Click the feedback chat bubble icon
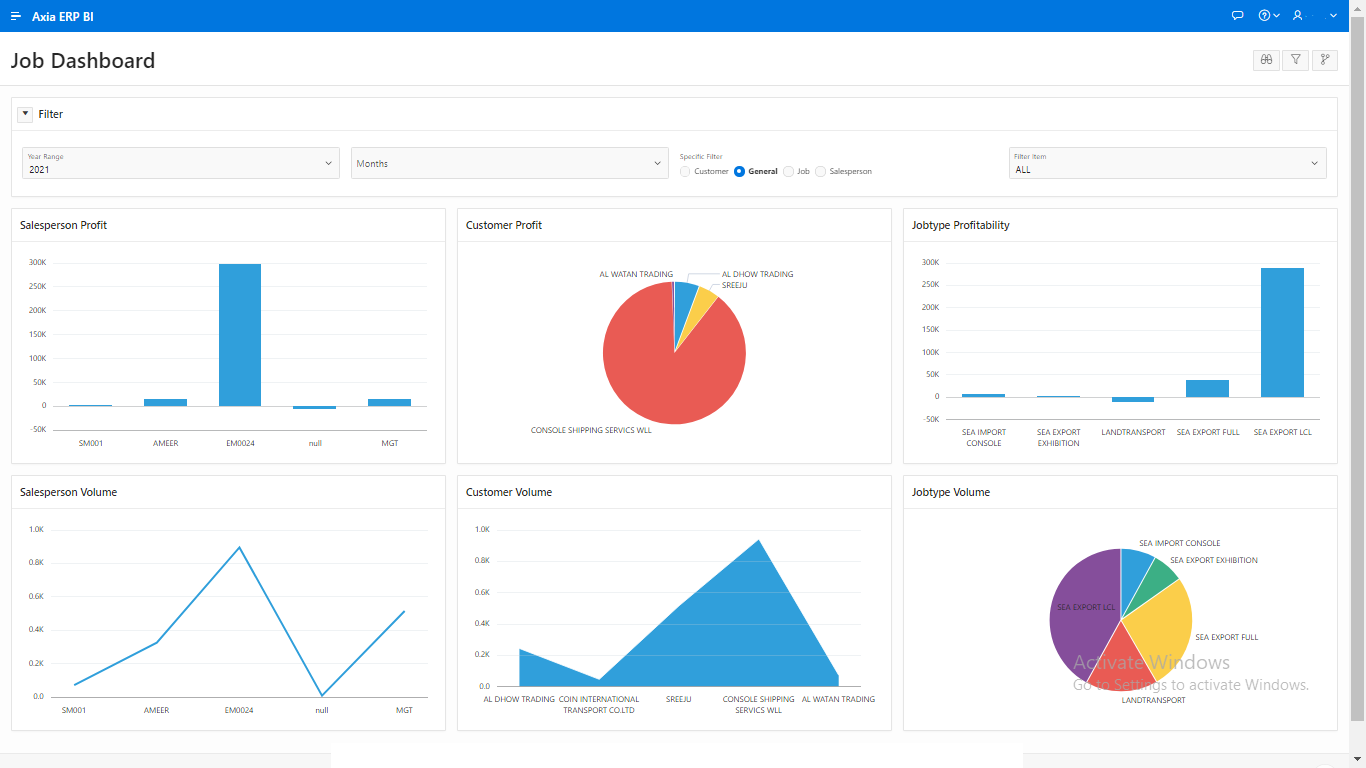 [1237, 15]
